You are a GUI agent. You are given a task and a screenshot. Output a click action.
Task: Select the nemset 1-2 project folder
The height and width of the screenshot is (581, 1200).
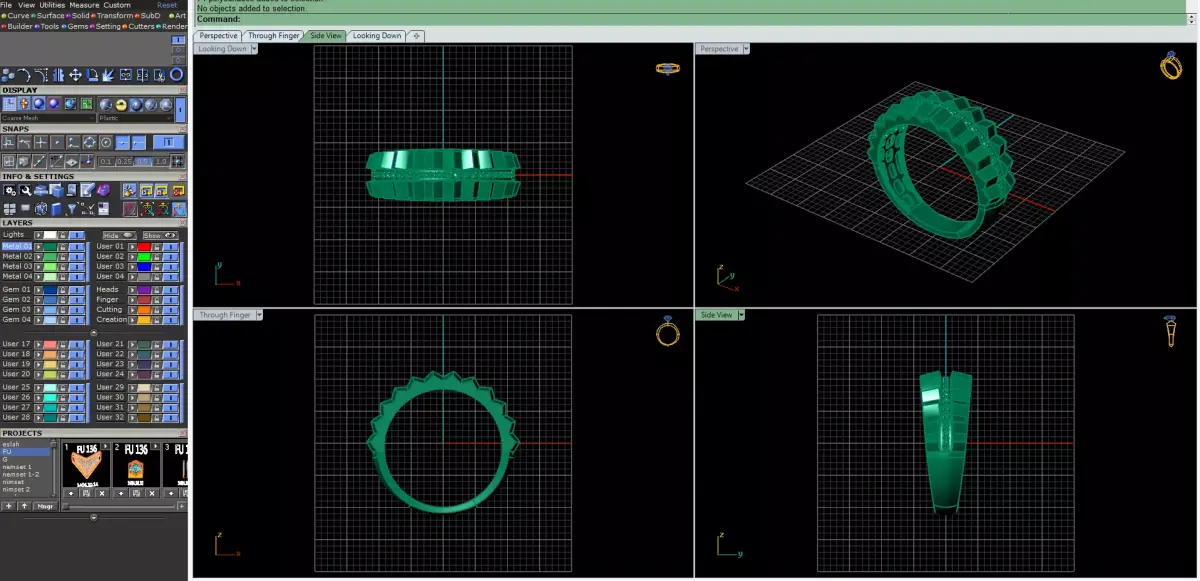click(x=21, y=475)
